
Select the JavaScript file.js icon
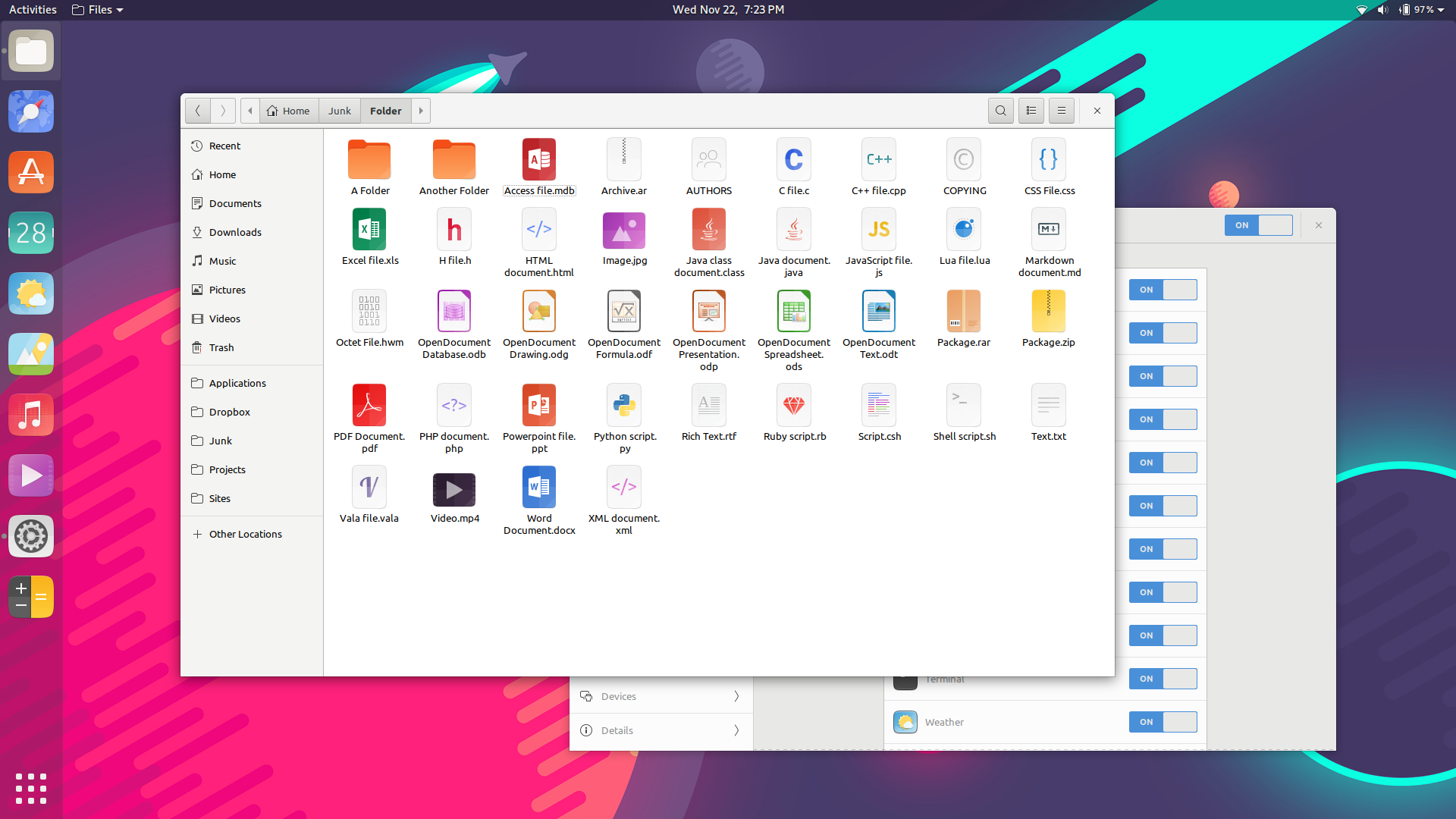click(x=879, y=229)
